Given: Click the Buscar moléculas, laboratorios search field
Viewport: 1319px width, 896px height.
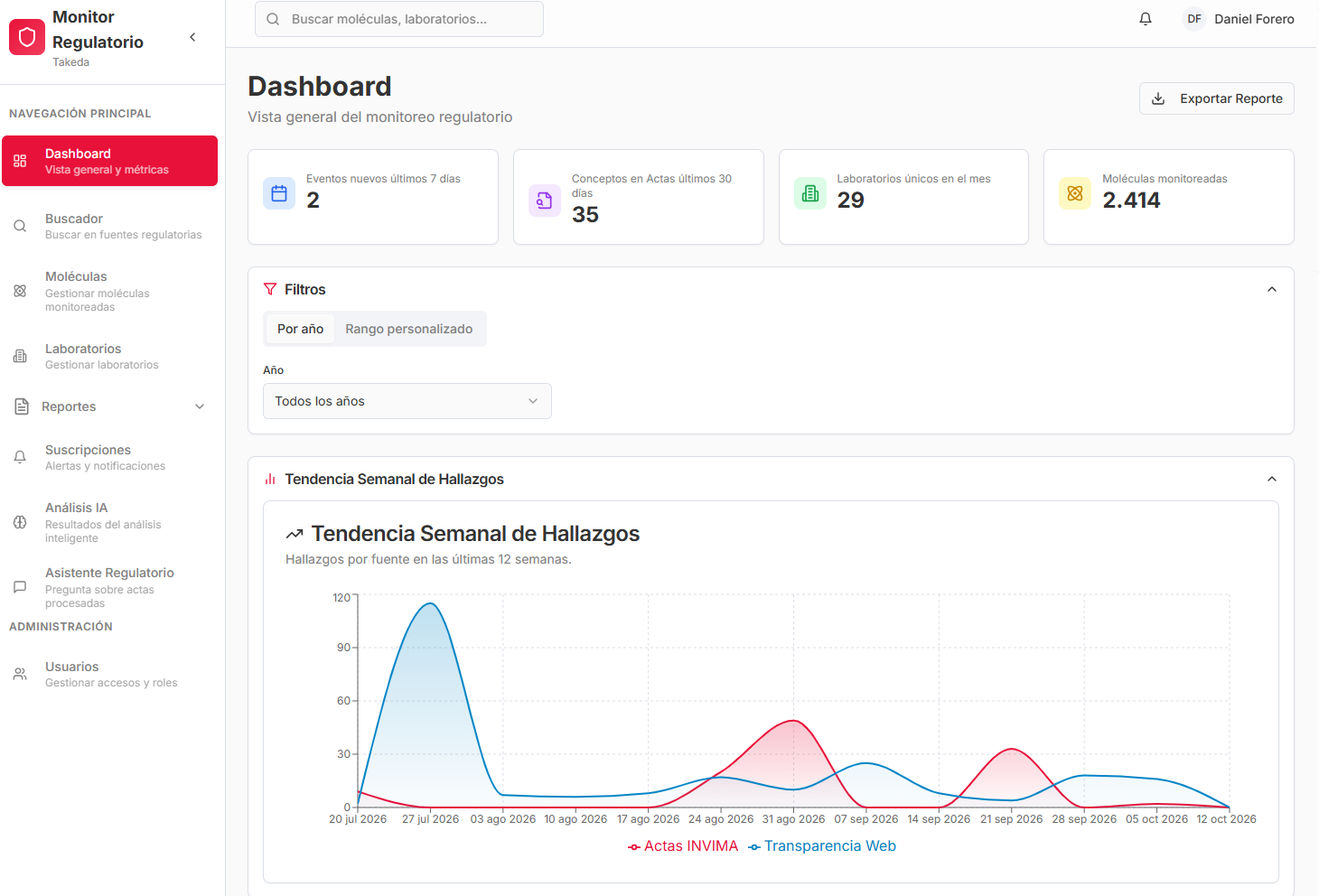Looking at the screenshot, I should pyautogui.click(x=399, y=19).
